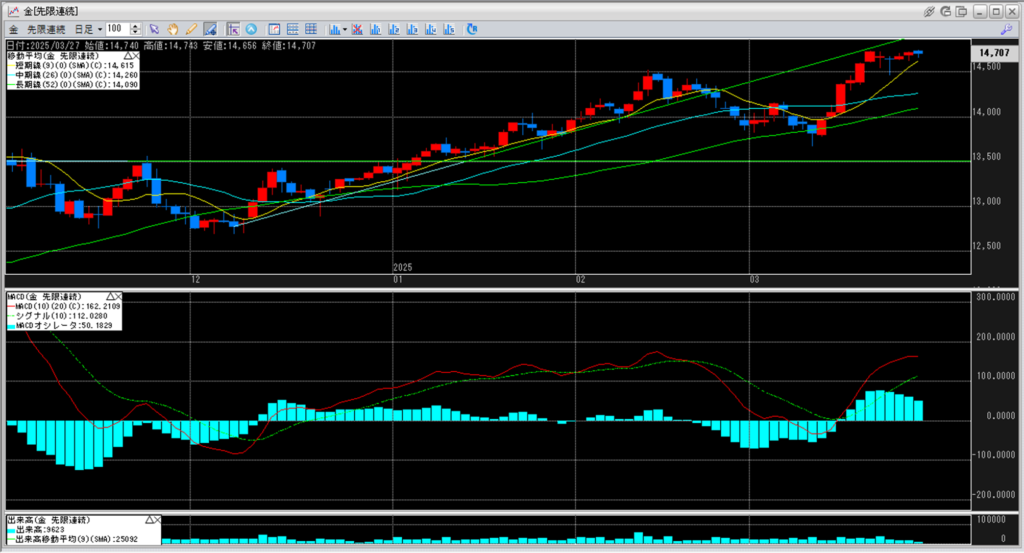Close the 出来高 volume panel
This screenshot has height=553, width=1024.
click(x=158, y=521)
